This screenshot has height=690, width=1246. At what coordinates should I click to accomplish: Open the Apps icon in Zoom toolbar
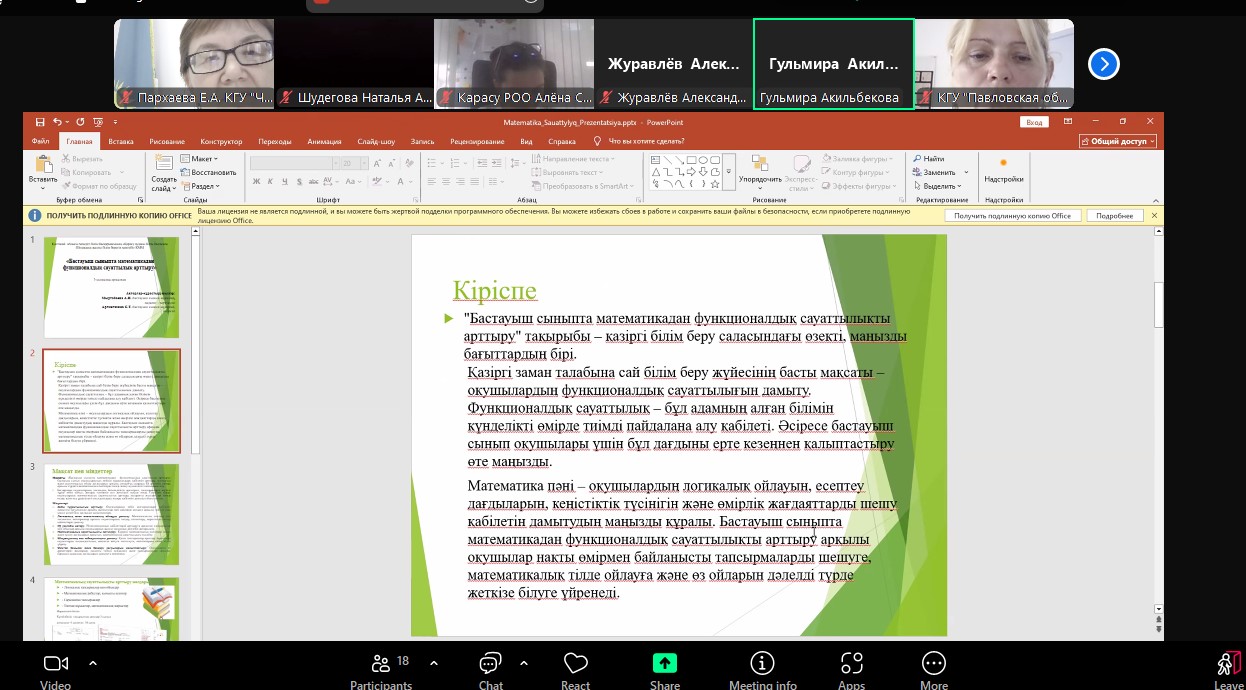click(x=851, y=664)
